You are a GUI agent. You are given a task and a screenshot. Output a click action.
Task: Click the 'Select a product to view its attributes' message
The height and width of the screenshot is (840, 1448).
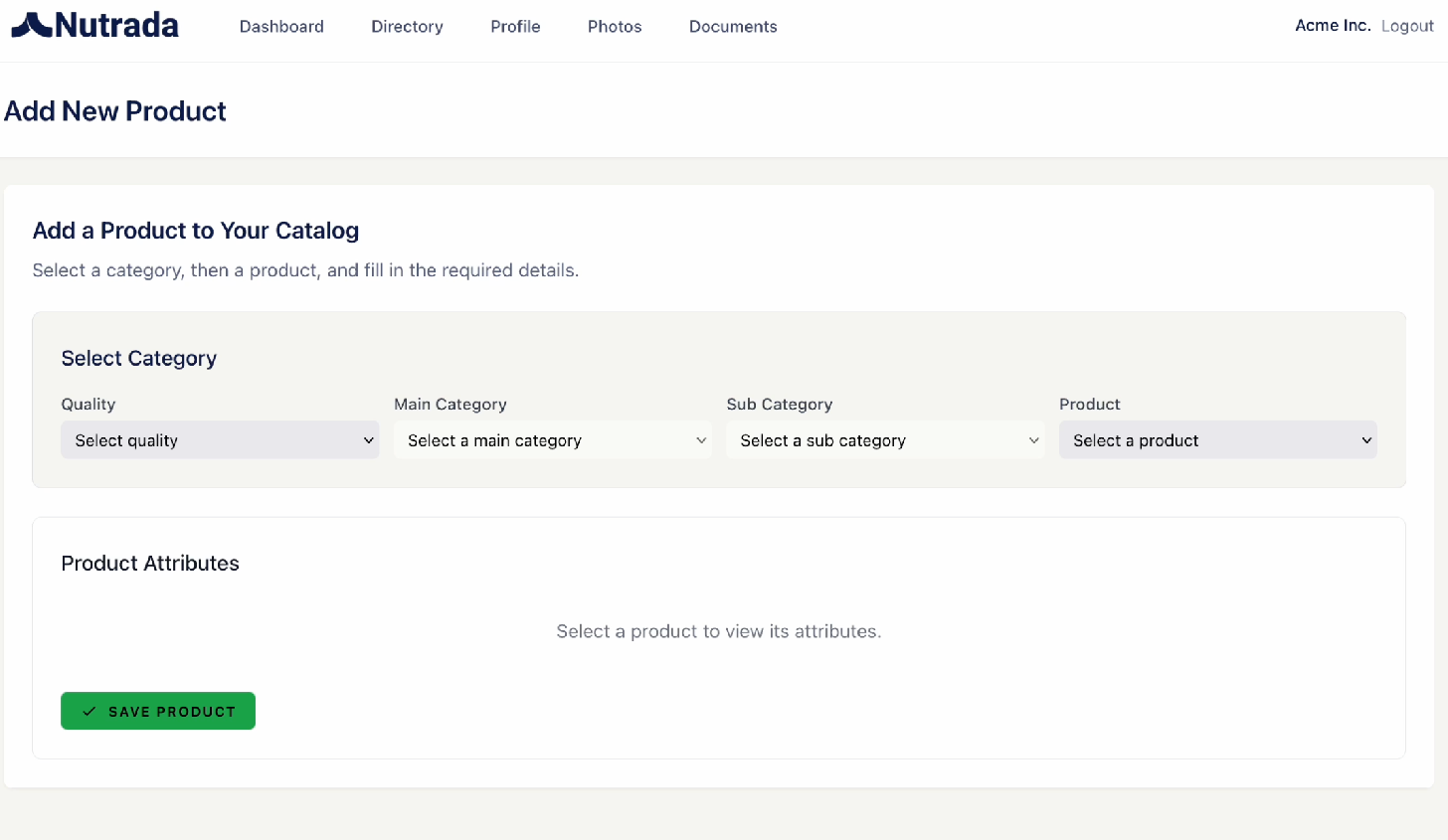tap(719, 631)
